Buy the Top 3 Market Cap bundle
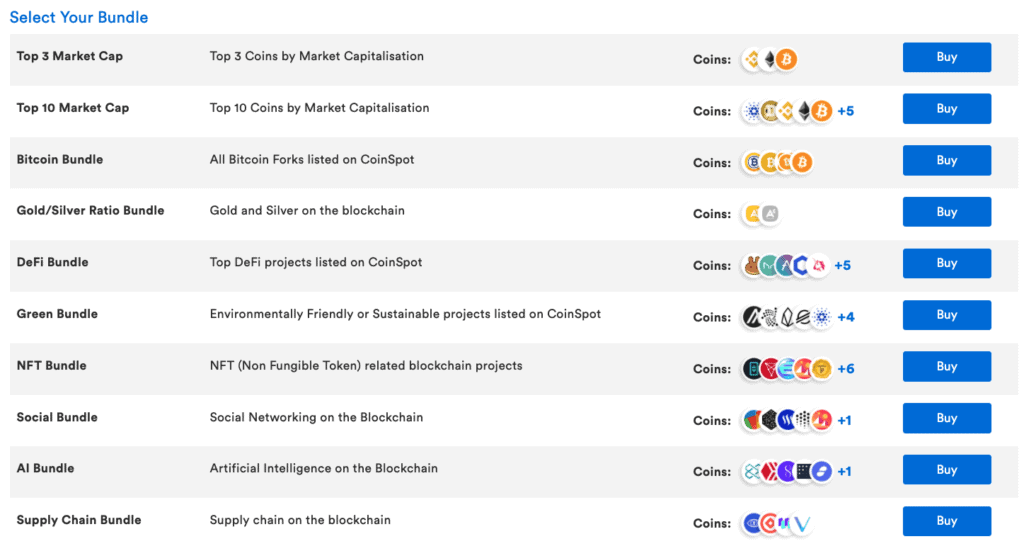Screen dimensions: 1024x551 pyautogui.click(x=947, y=57)
